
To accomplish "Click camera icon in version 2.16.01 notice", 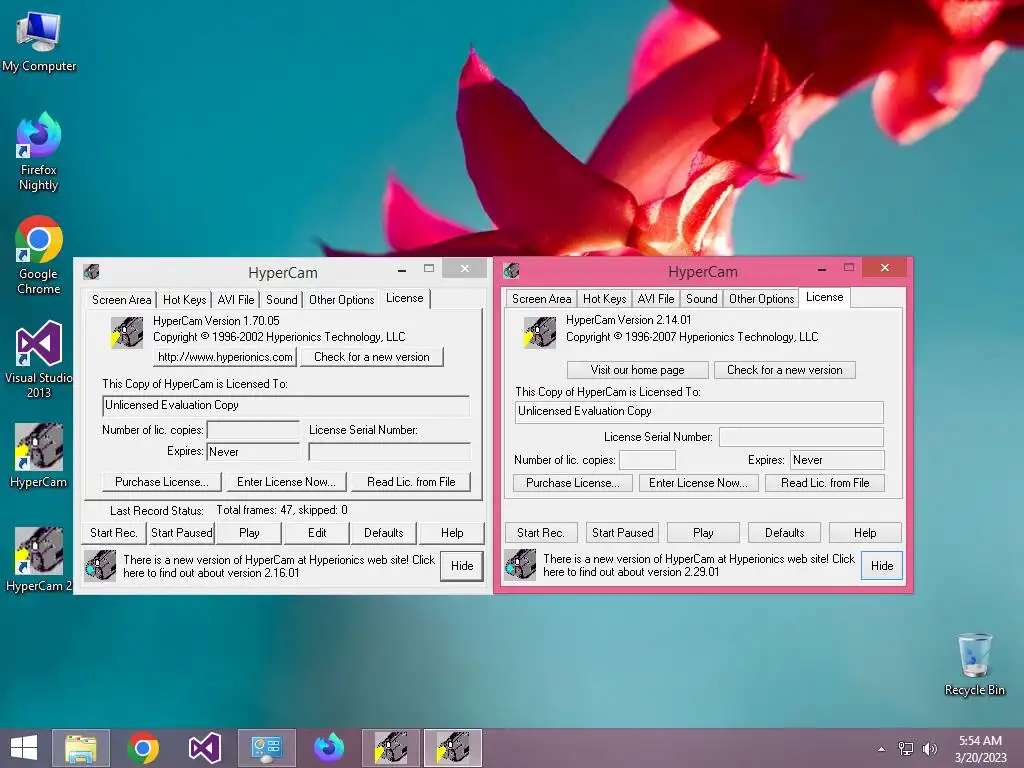I will point(101,566).
